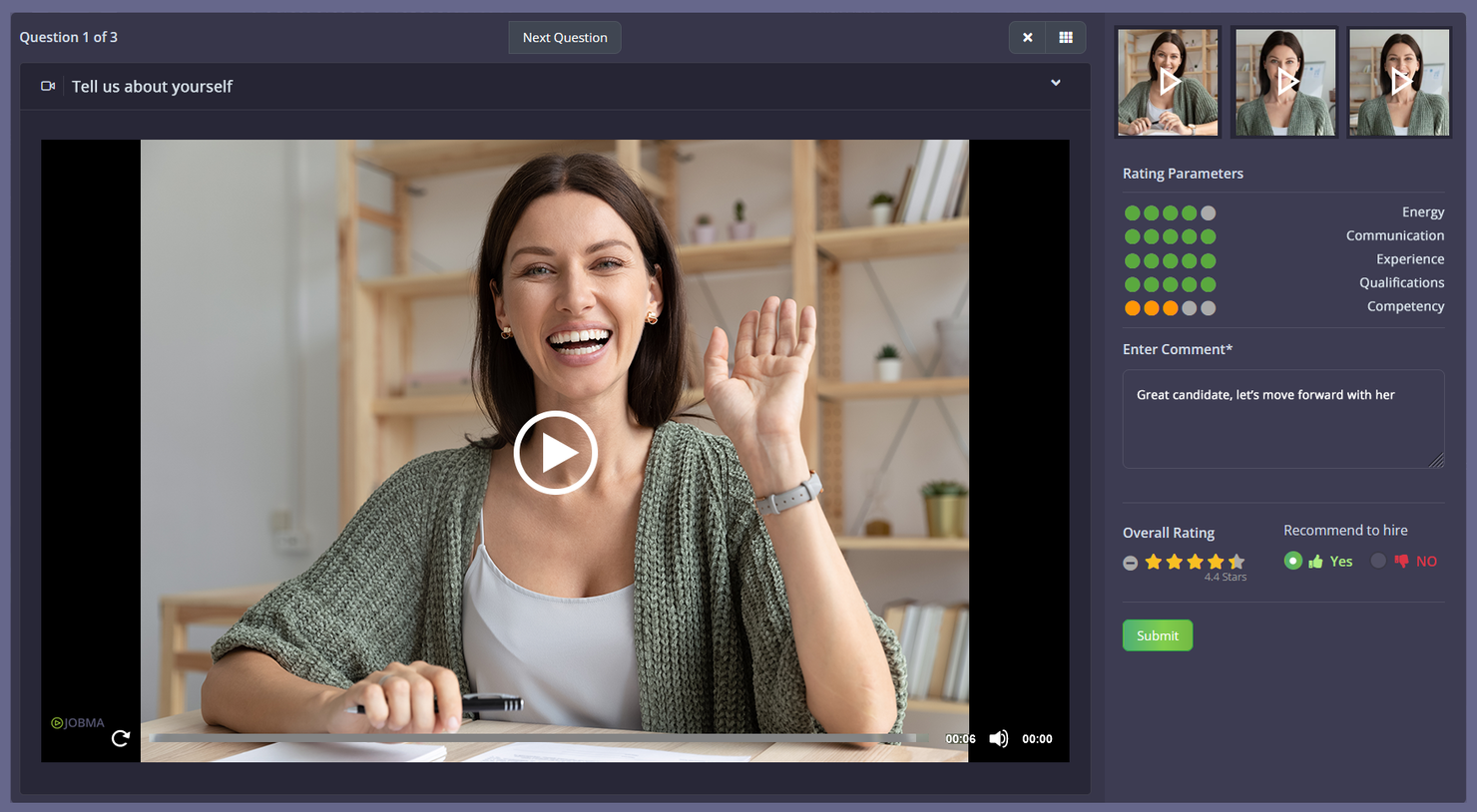Click the JOBMA logo on the video
Viewport: 1477px width, 812px height.
coord(77,722)
